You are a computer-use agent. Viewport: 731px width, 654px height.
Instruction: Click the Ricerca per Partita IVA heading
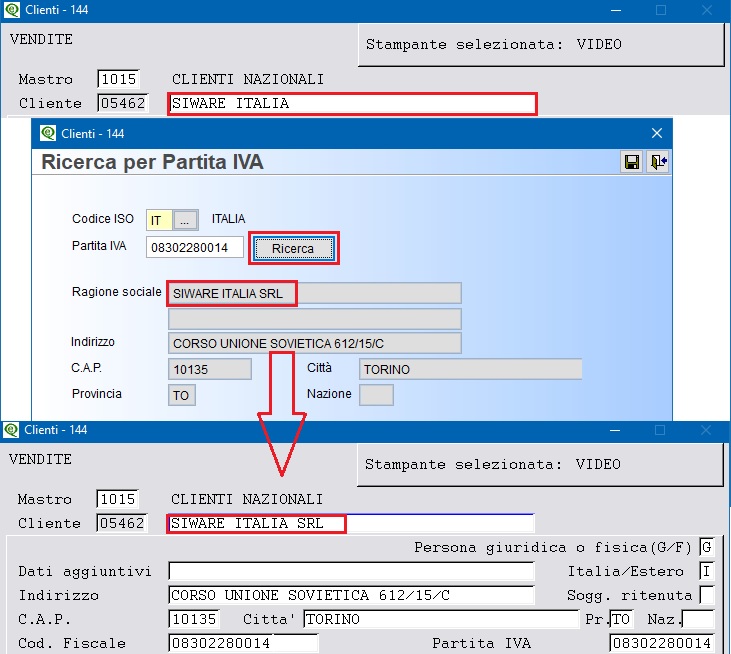tap(152, 162)
